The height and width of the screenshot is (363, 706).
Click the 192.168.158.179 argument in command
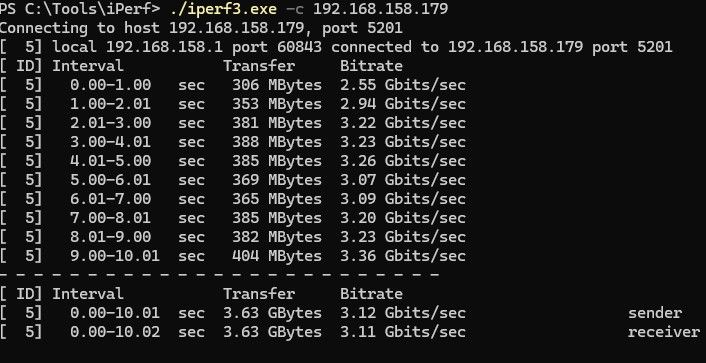[x=380, y=8]
